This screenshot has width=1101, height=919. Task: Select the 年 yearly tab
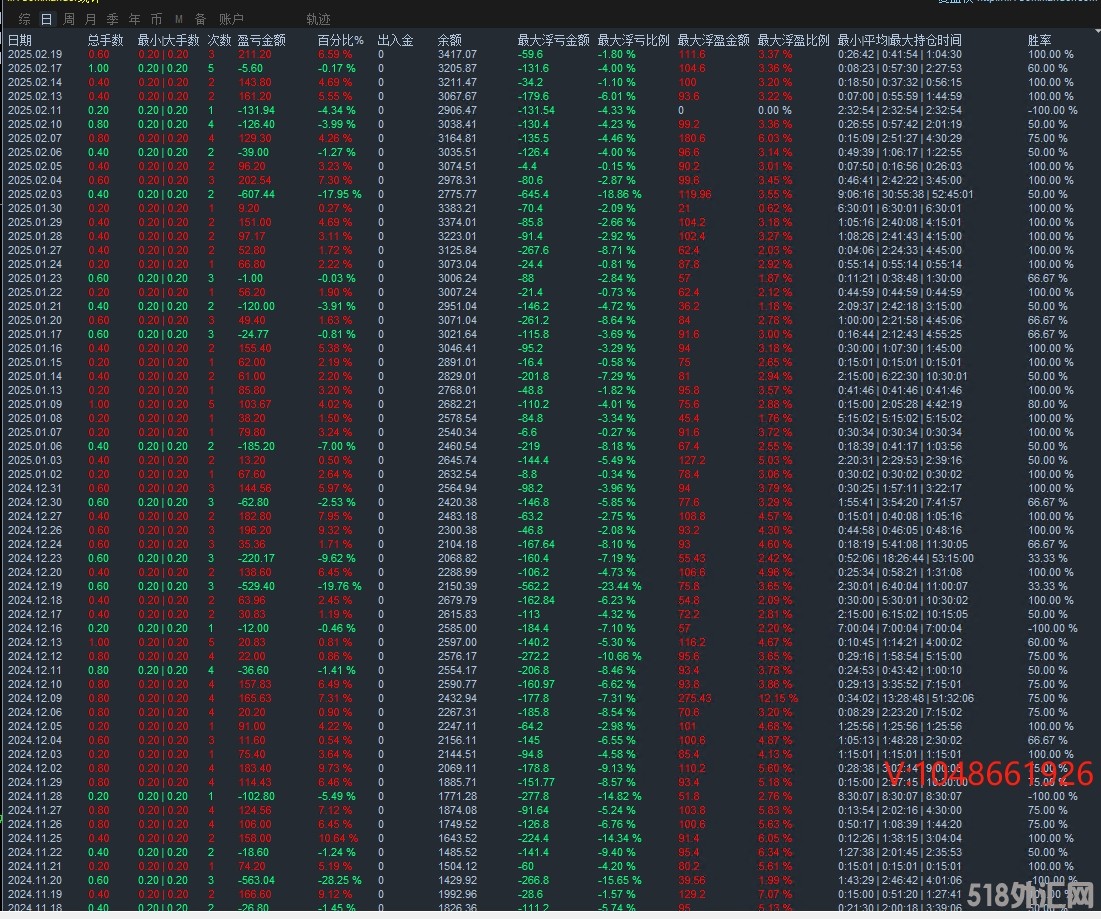pos(134,19)
